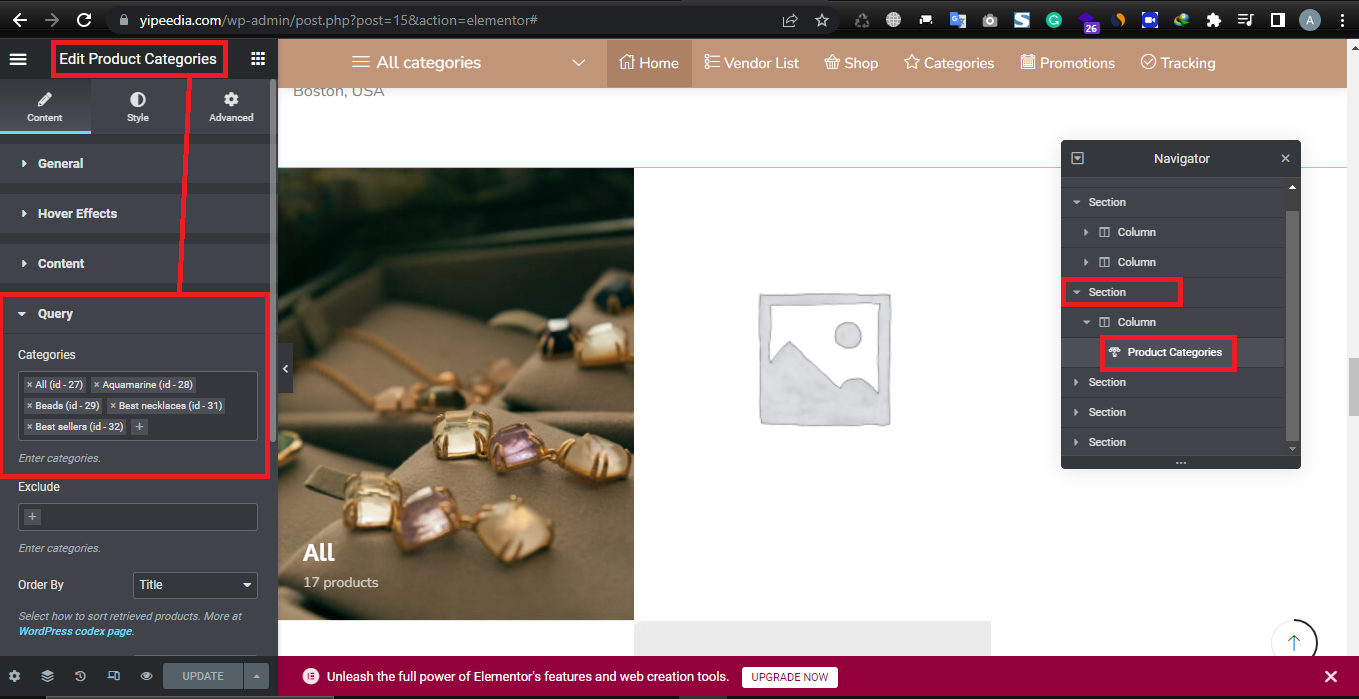
Task: Share this page from the address bar
Action: (790, 20)
